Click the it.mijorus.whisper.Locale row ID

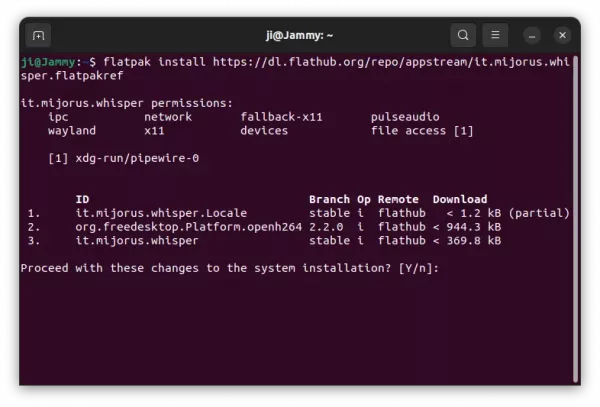tap(161, 213)
